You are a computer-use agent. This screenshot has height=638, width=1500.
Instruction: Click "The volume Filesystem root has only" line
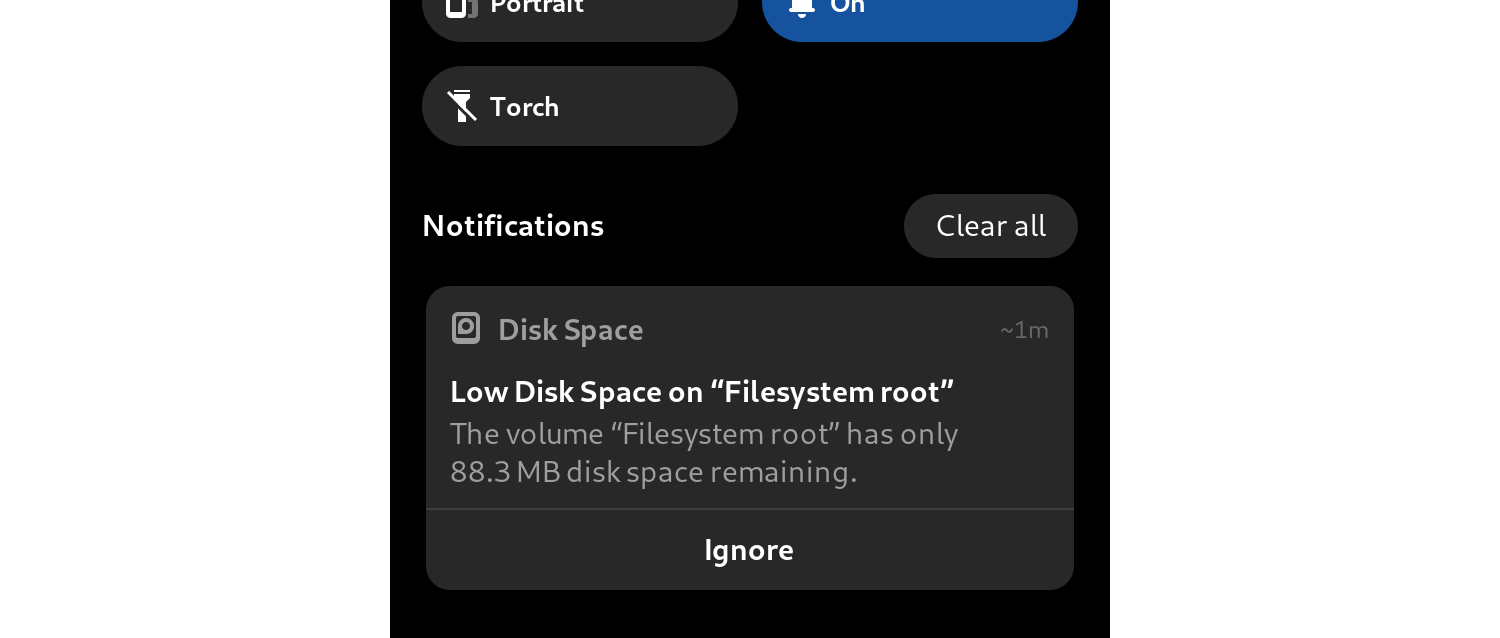[704, 434]
